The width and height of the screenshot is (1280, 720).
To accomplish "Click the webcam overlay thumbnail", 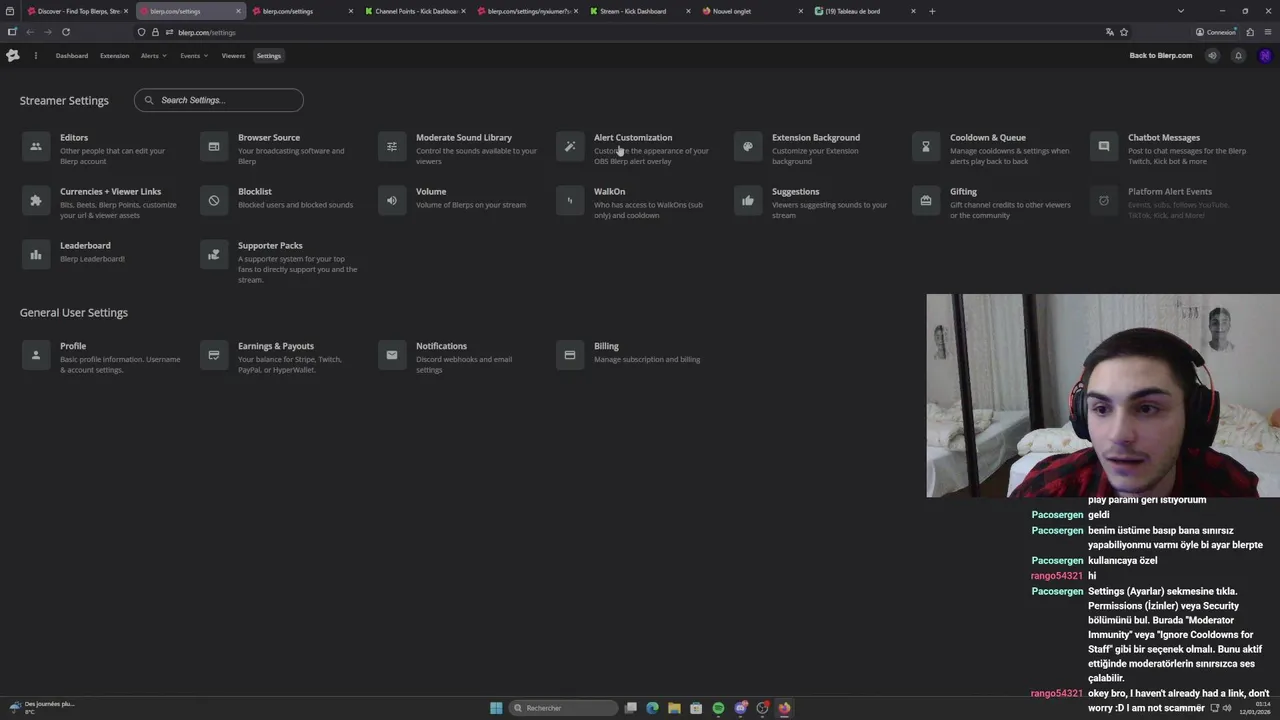I will pyautogui.click(x=1103, y=395).
